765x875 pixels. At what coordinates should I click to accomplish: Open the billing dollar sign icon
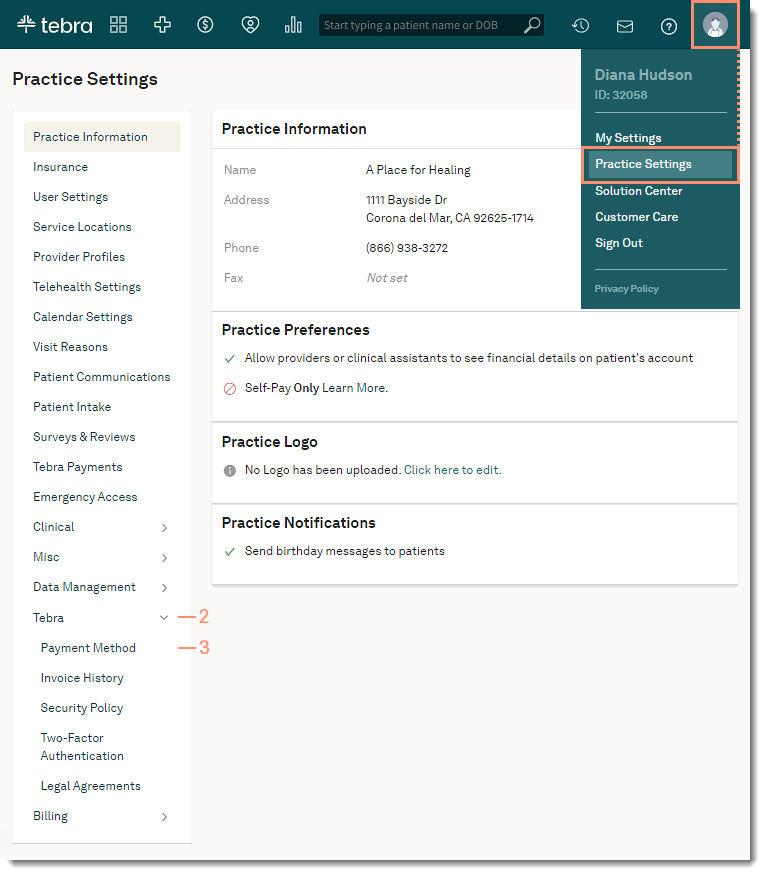(205, 25)
